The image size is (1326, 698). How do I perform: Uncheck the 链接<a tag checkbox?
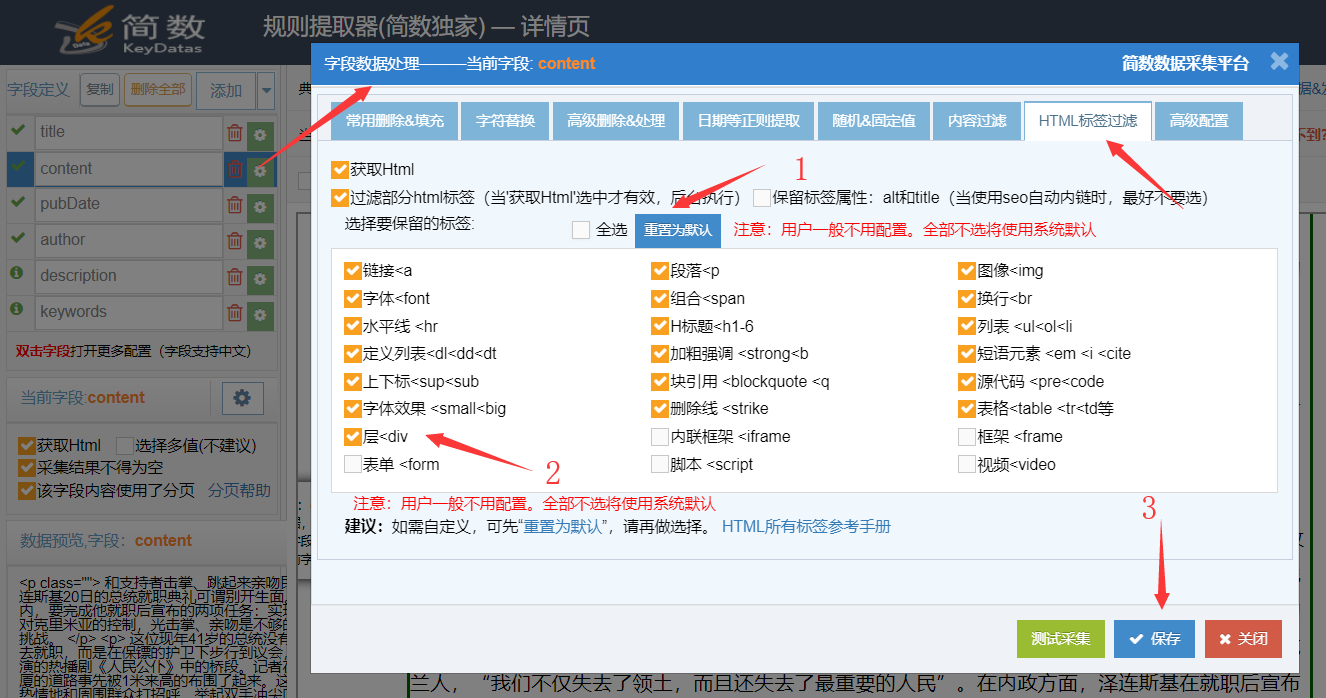click(x=352, y=271)
